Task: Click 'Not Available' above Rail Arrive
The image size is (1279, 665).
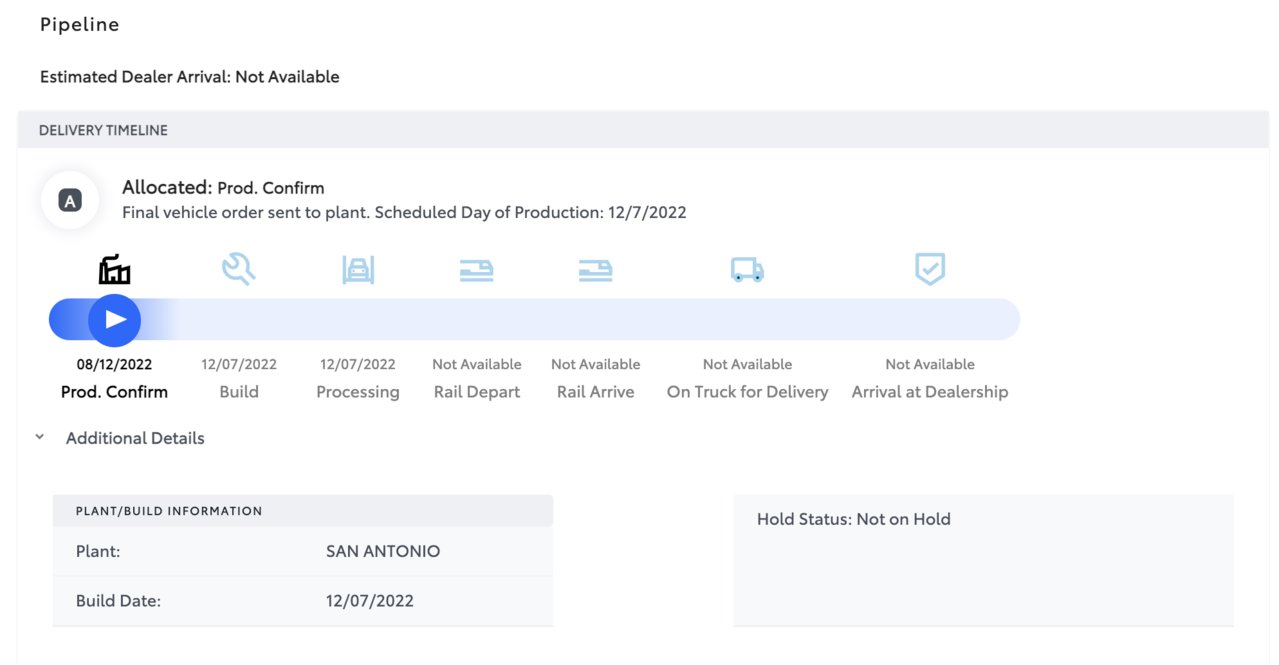Action: click(596, 364)
